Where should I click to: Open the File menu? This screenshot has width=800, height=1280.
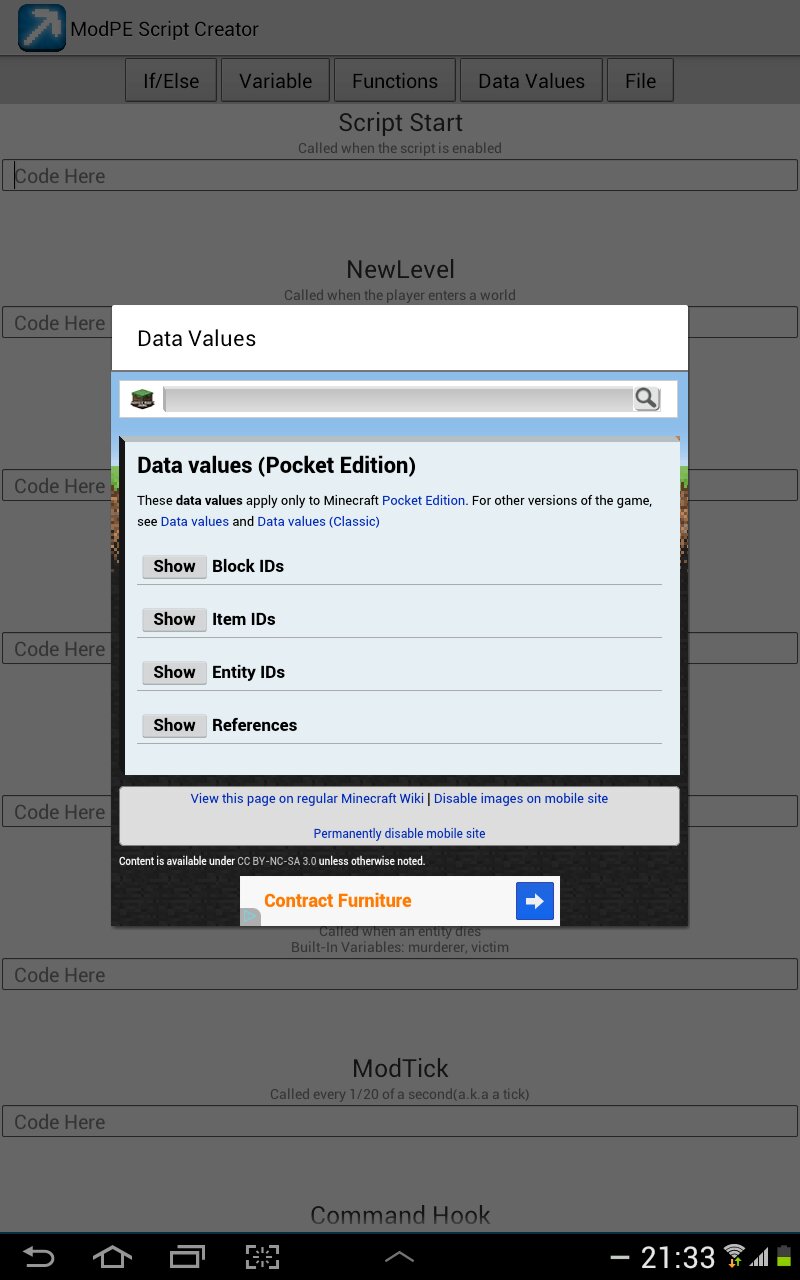tap(640, 81)
